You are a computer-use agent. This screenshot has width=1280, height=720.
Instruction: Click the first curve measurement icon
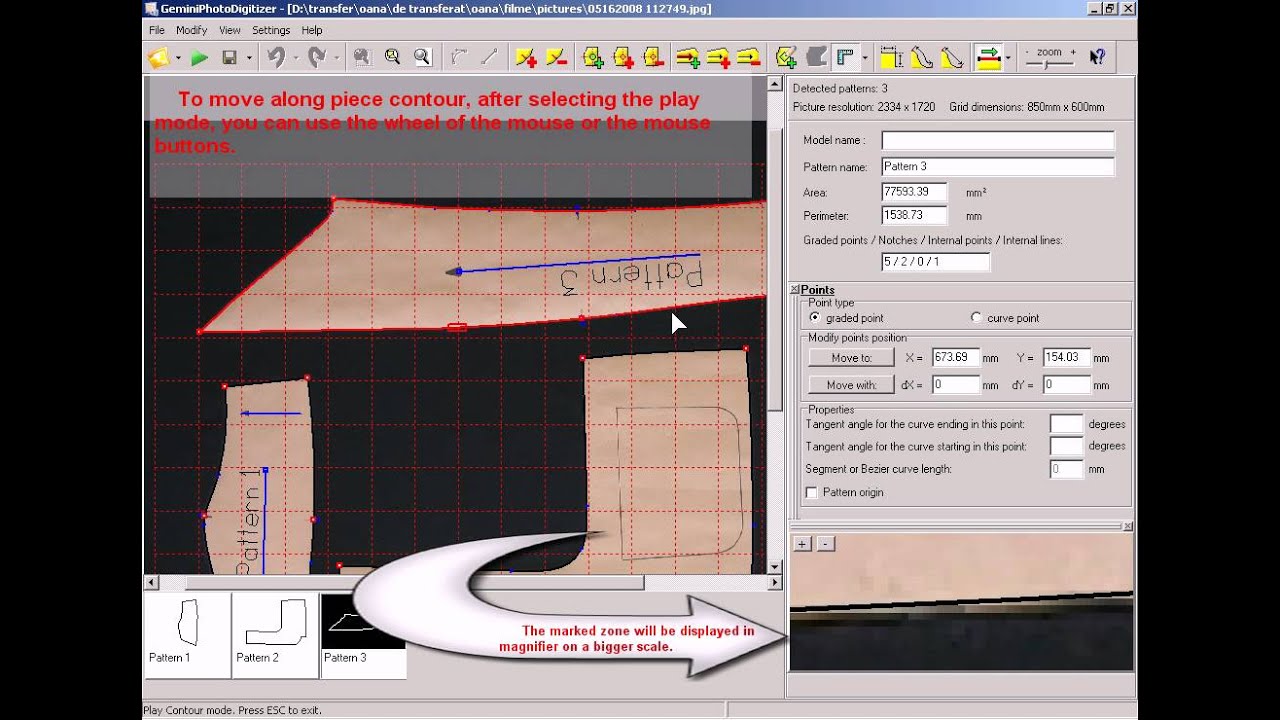[921, 58]
